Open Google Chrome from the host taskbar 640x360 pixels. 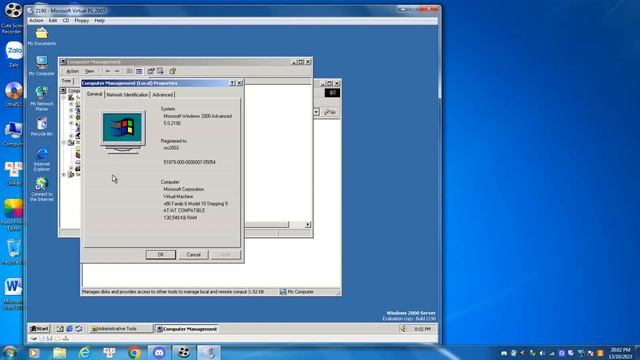134,353
